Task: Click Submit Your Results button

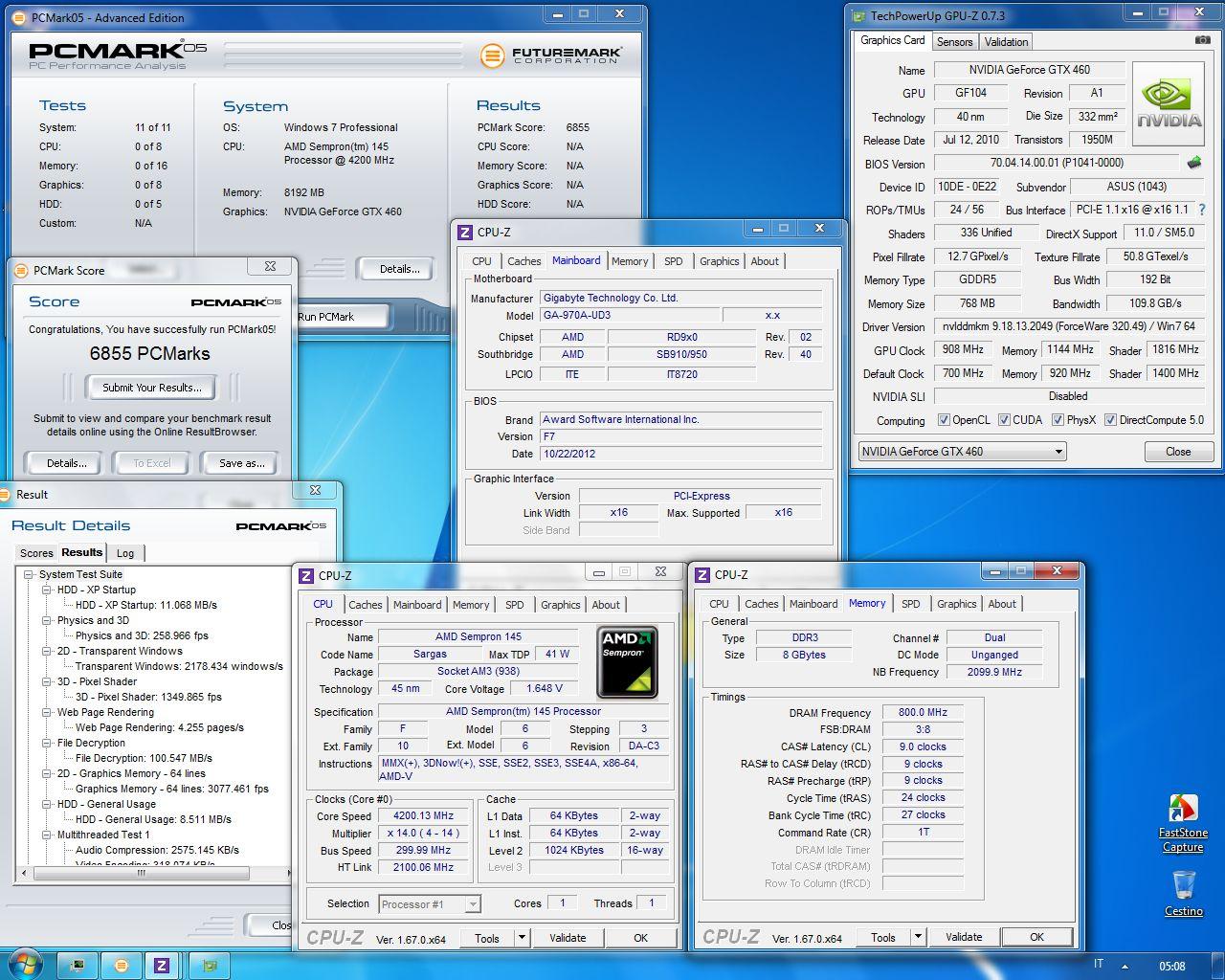Action: coord(152,388)
